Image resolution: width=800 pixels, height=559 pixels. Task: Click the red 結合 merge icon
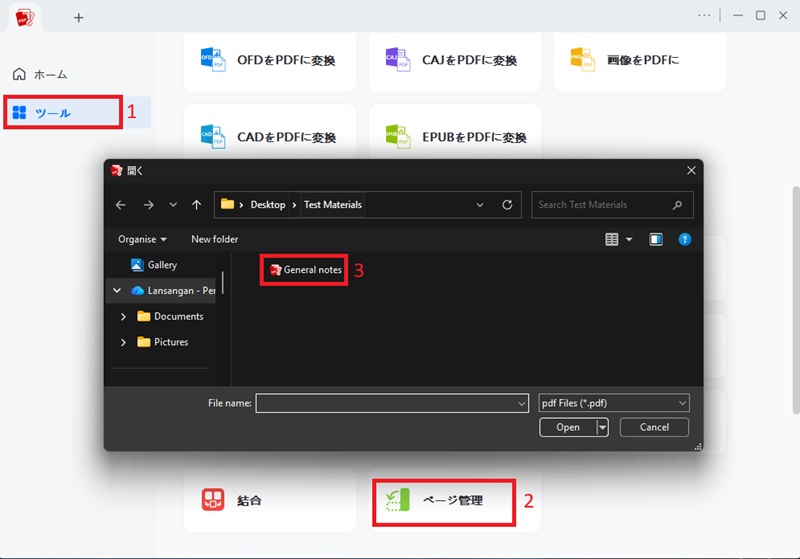(213, 500)
